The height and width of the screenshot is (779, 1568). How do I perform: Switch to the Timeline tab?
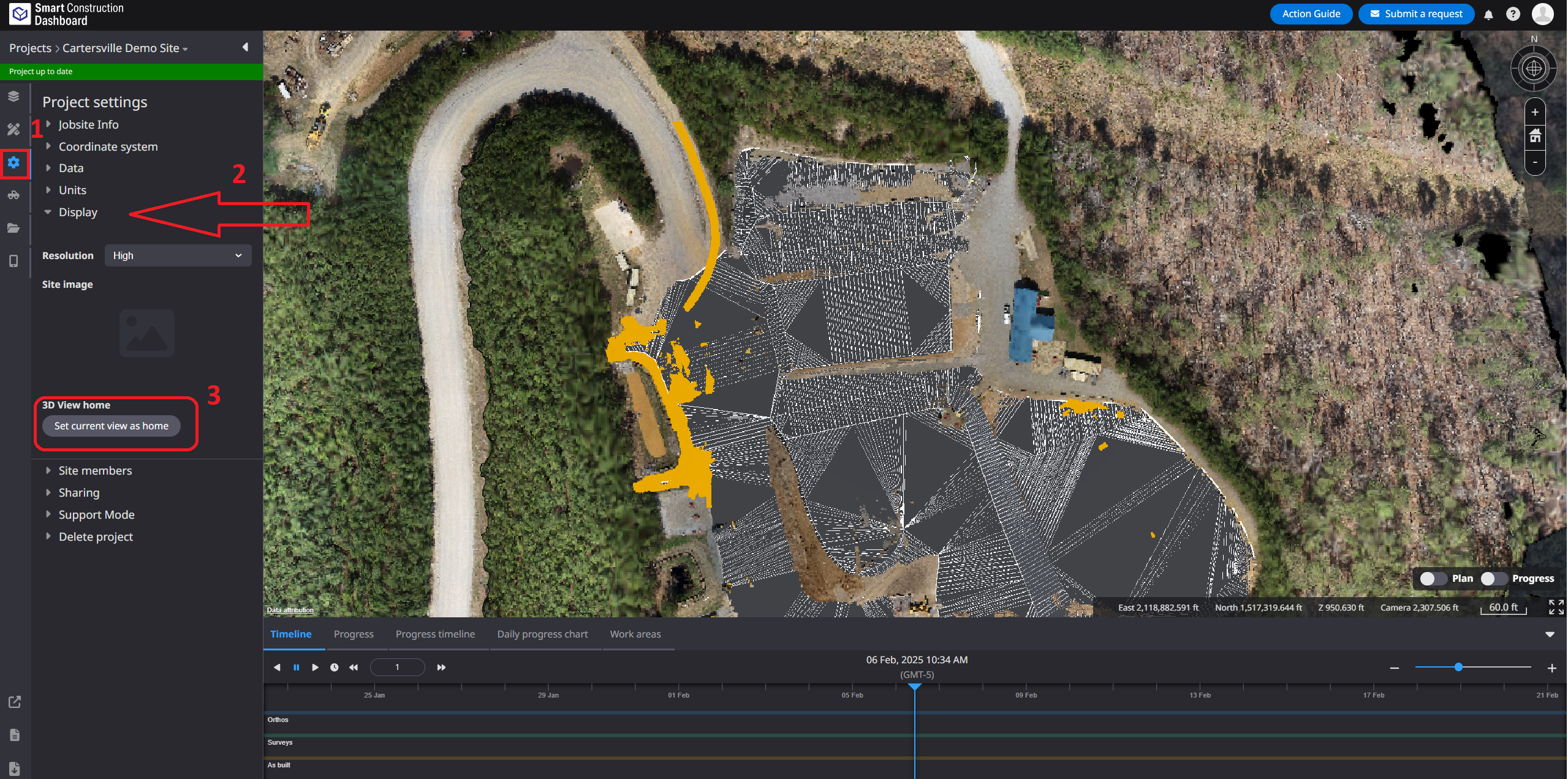click(291, 634)
